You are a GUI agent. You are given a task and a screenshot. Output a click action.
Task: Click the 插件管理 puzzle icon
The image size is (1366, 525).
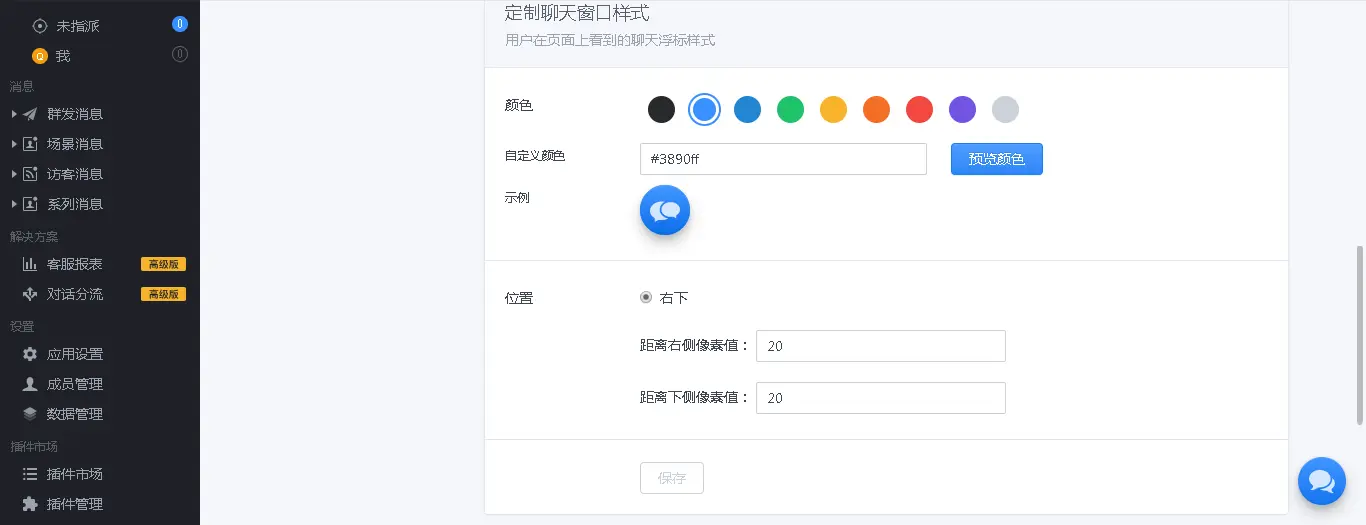point(30,504)
